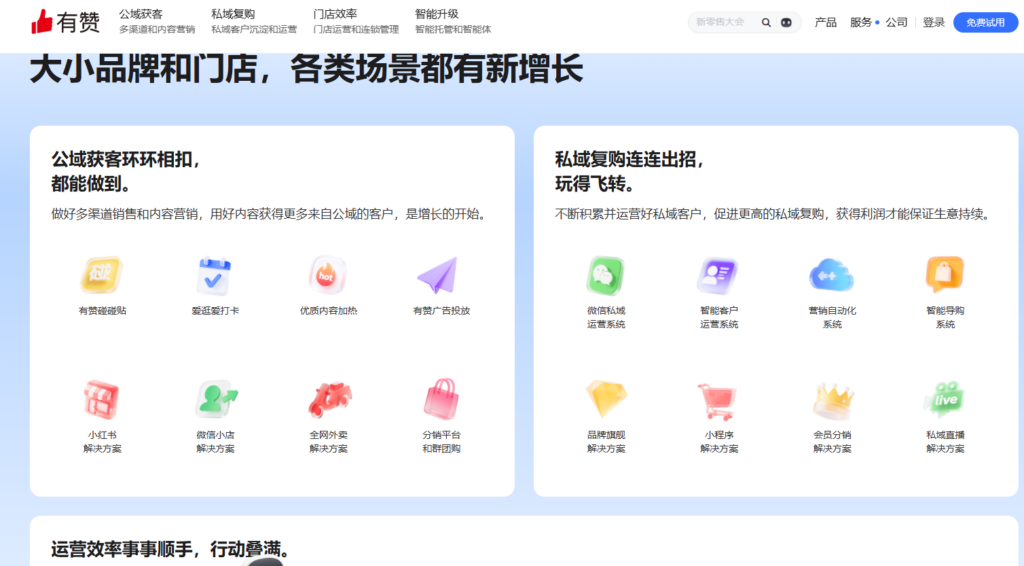Click the 有赞碰碰贴 yellow icon
Image resolution: width=1024 pixels, height=566 pixels.
coord(102,274)
